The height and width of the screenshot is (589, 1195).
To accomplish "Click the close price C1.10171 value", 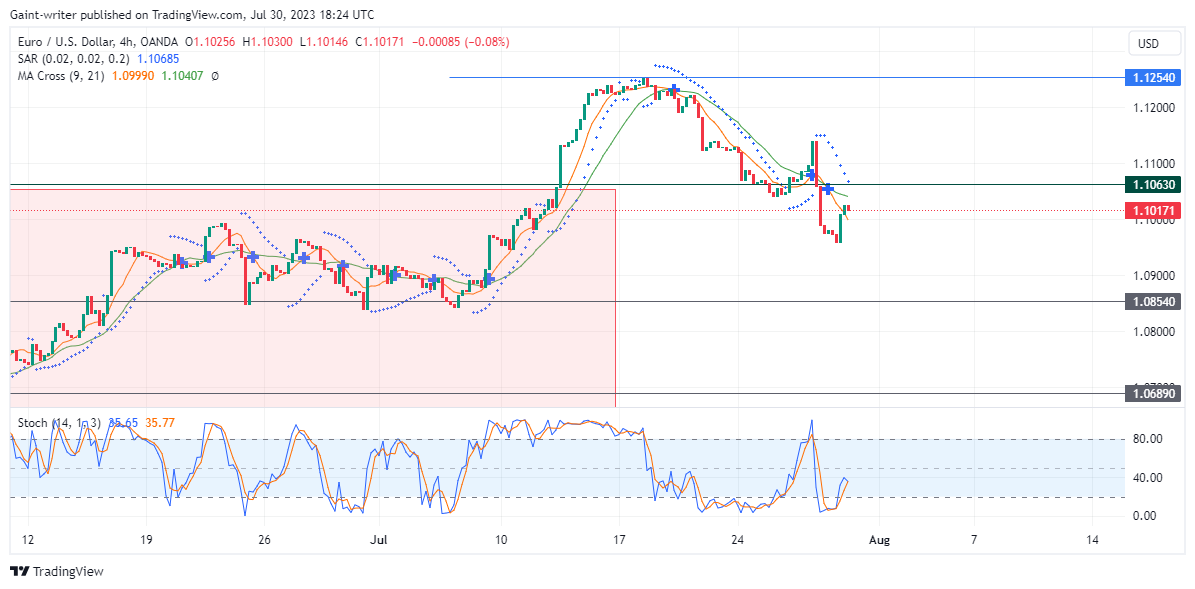I will [x=380, y=44].
